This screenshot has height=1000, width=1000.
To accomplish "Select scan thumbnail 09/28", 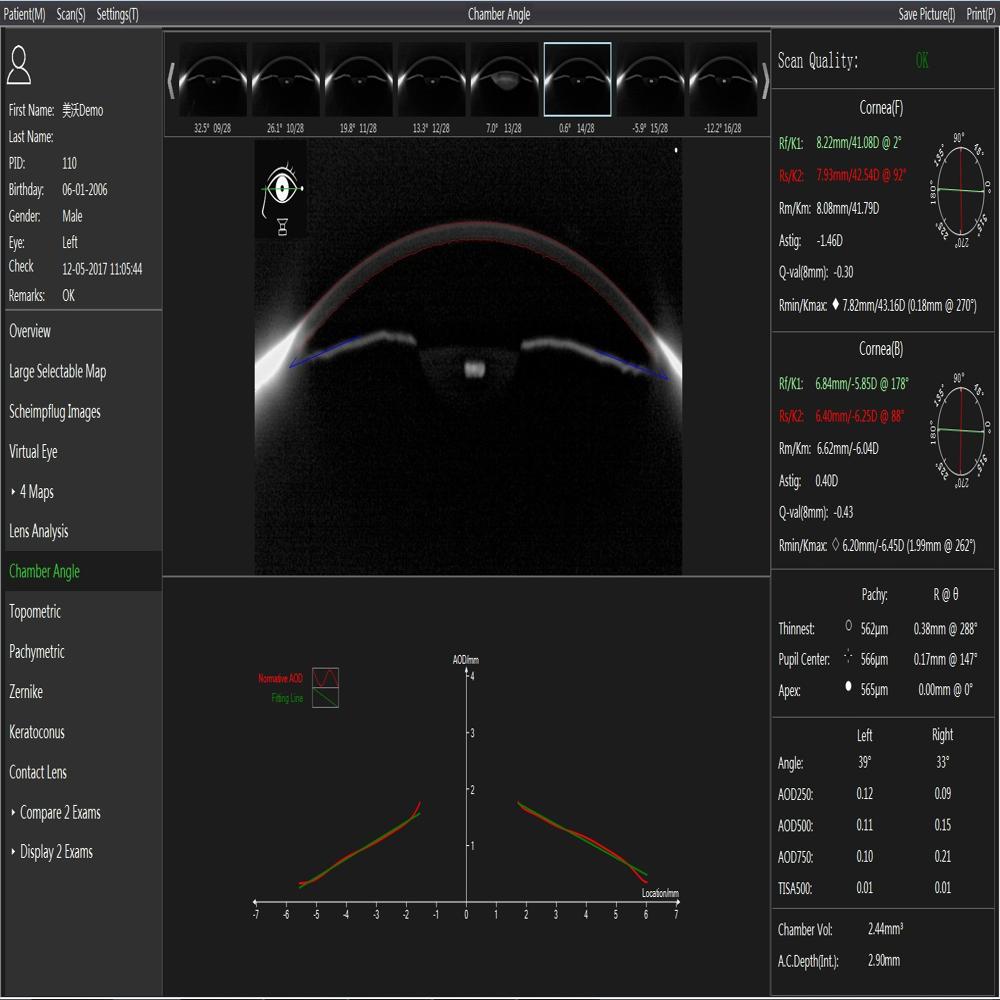I will point(212,79).
